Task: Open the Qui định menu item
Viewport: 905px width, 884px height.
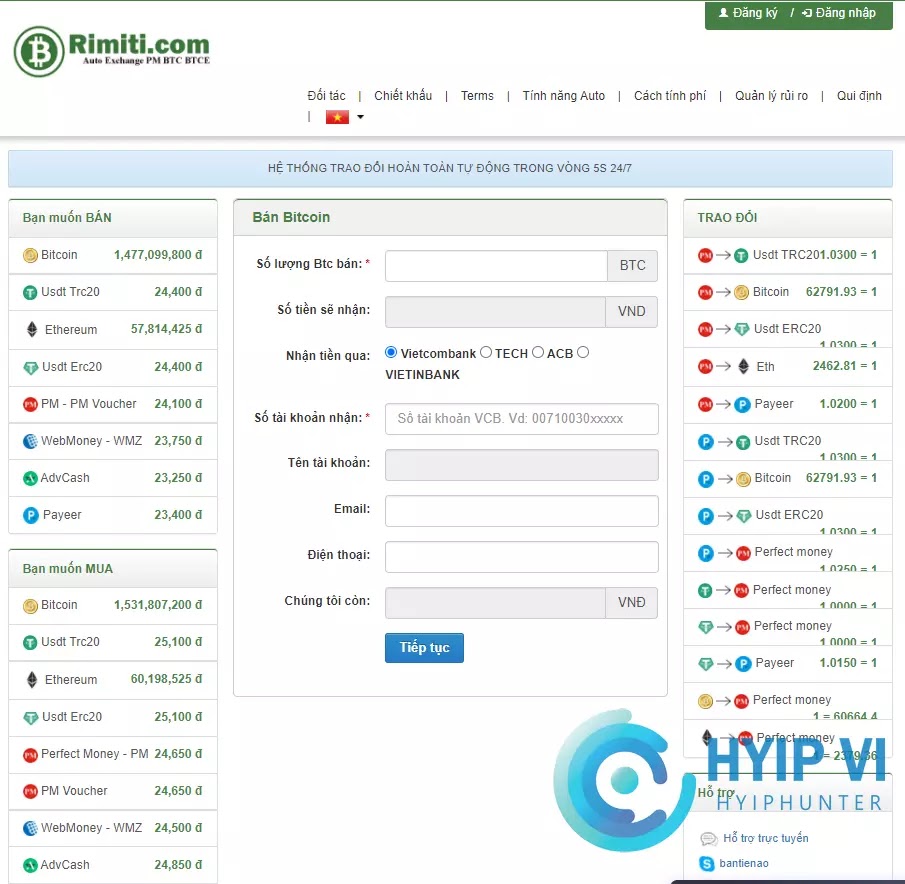Action: click(859, 96)
